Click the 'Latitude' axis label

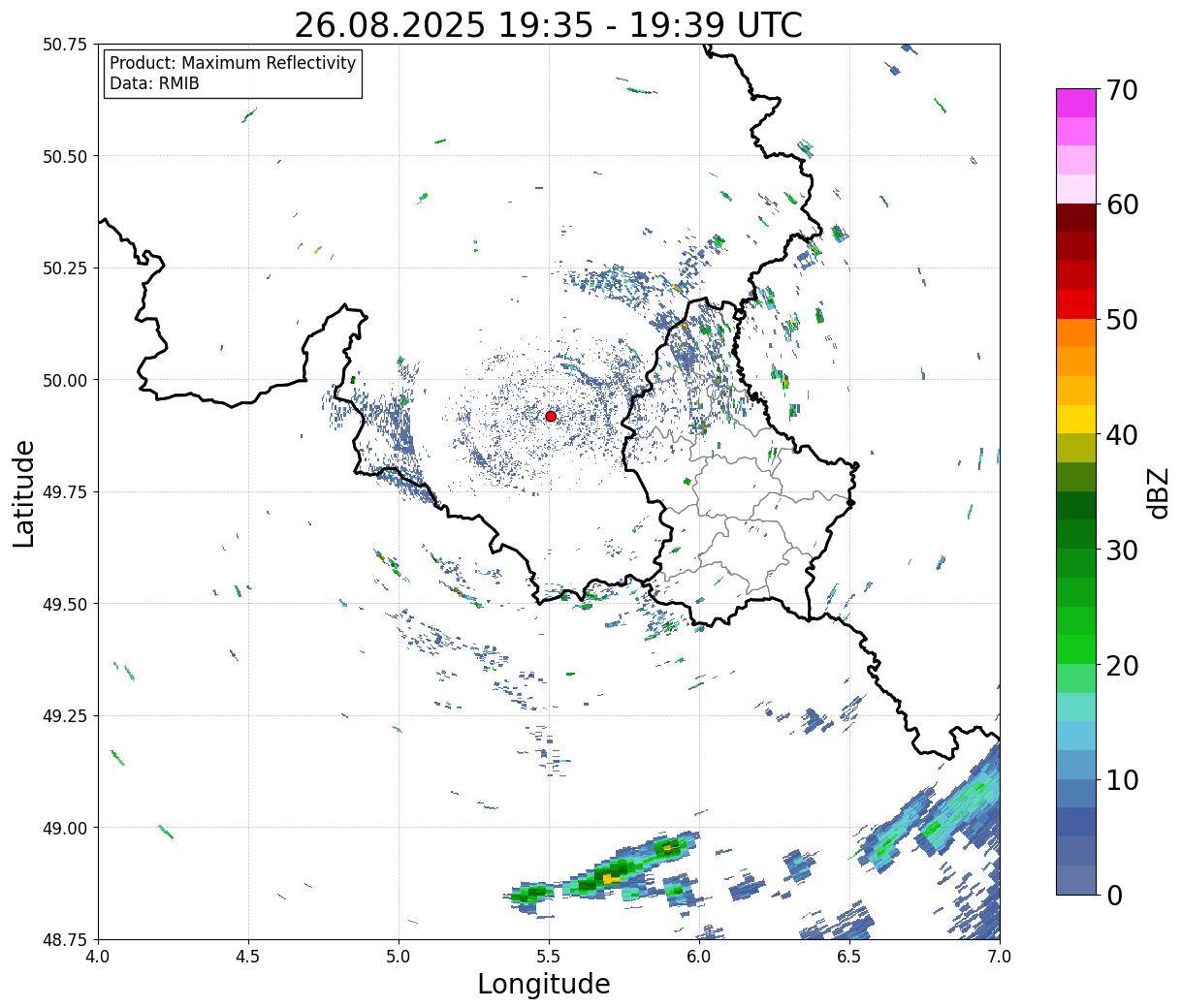[x=24, y=493]
